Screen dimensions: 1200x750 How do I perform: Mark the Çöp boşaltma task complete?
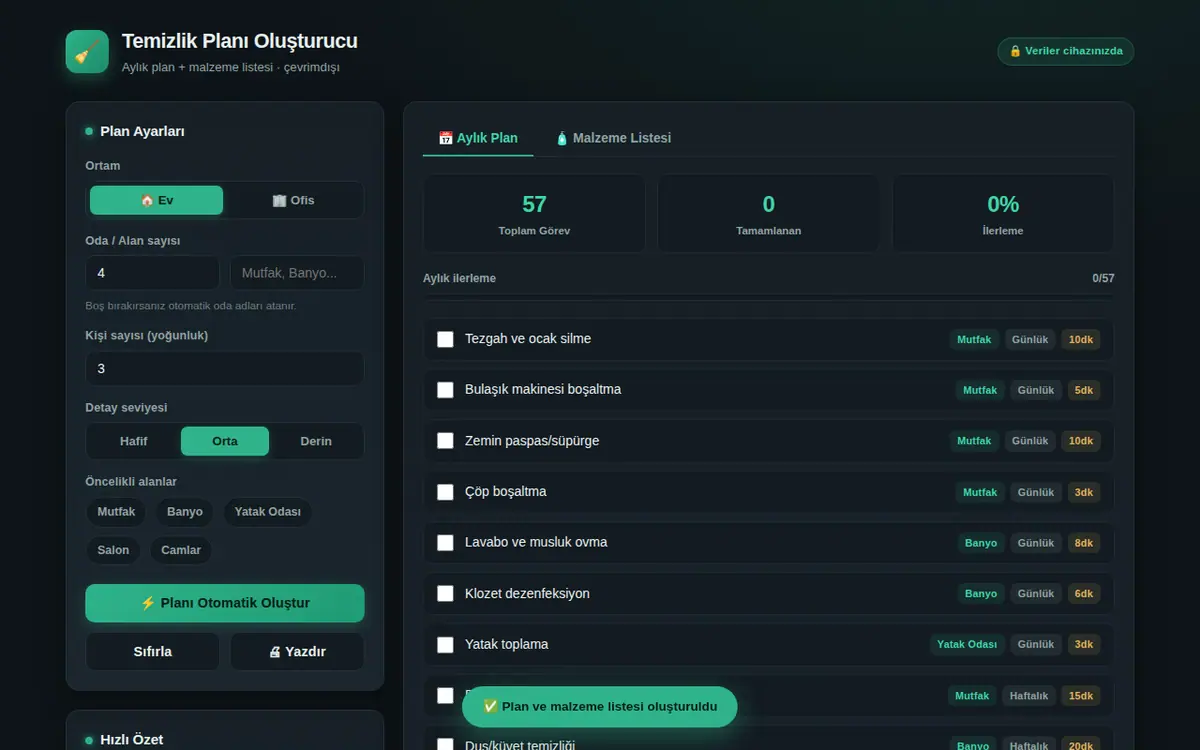tap(445, 492)
